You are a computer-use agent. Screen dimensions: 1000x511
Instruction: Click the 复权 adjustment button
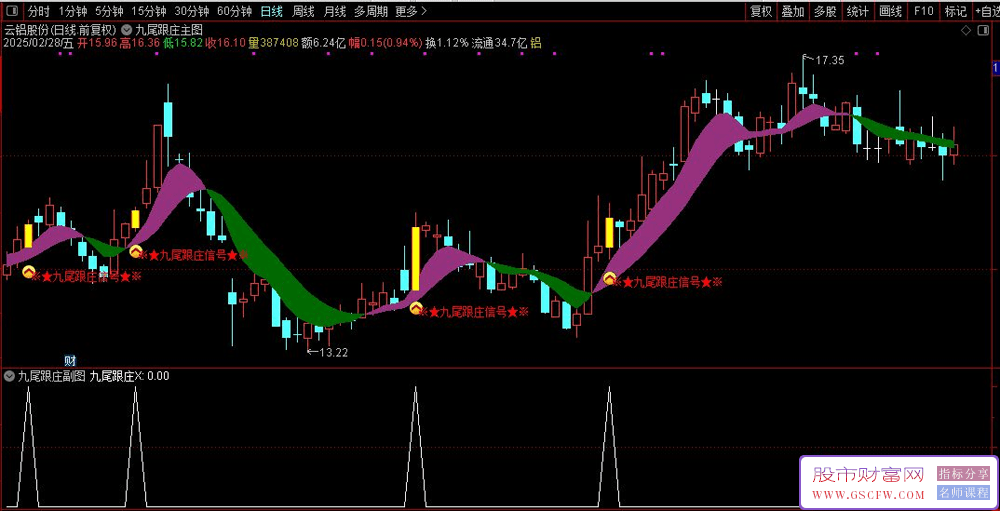761,11
